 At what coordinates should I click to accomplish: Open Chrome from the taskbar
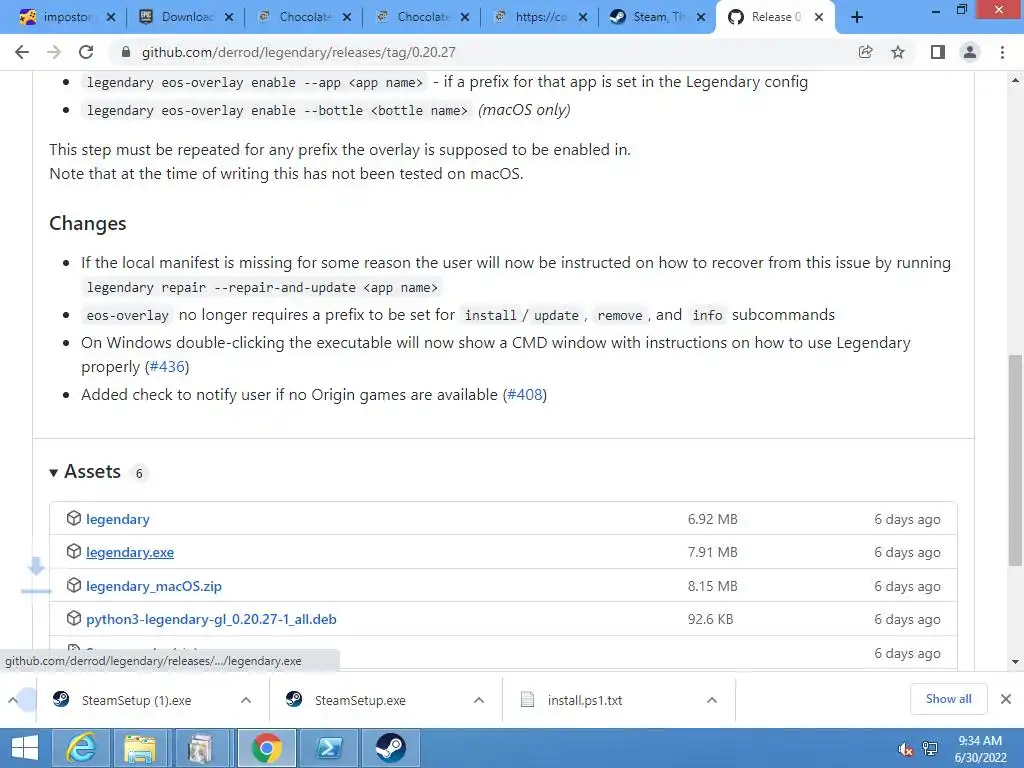click(x=266, y=748)
